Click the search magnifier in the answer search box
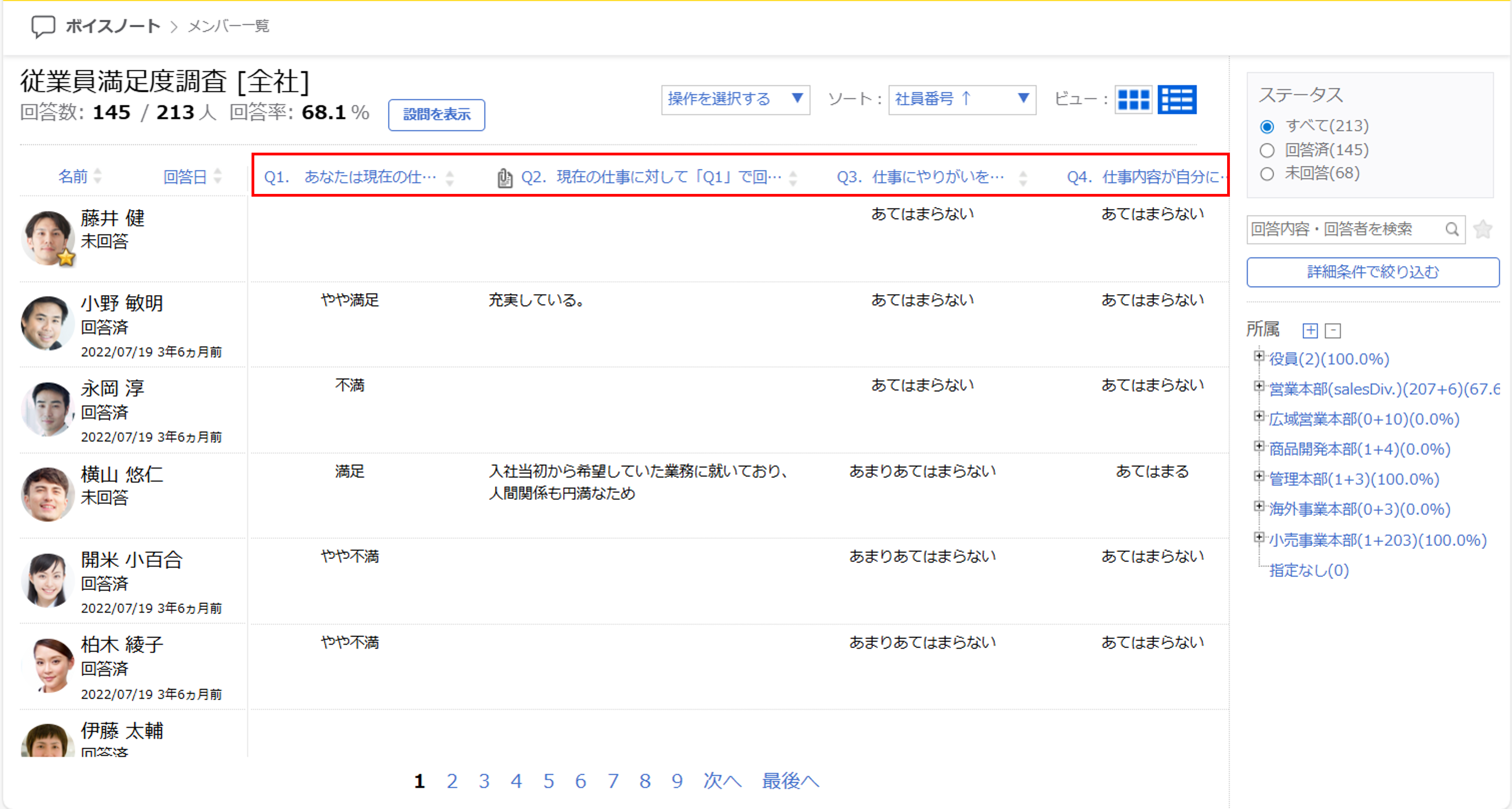Viewport: 1512px width, 809px height. pos(1452,230)
